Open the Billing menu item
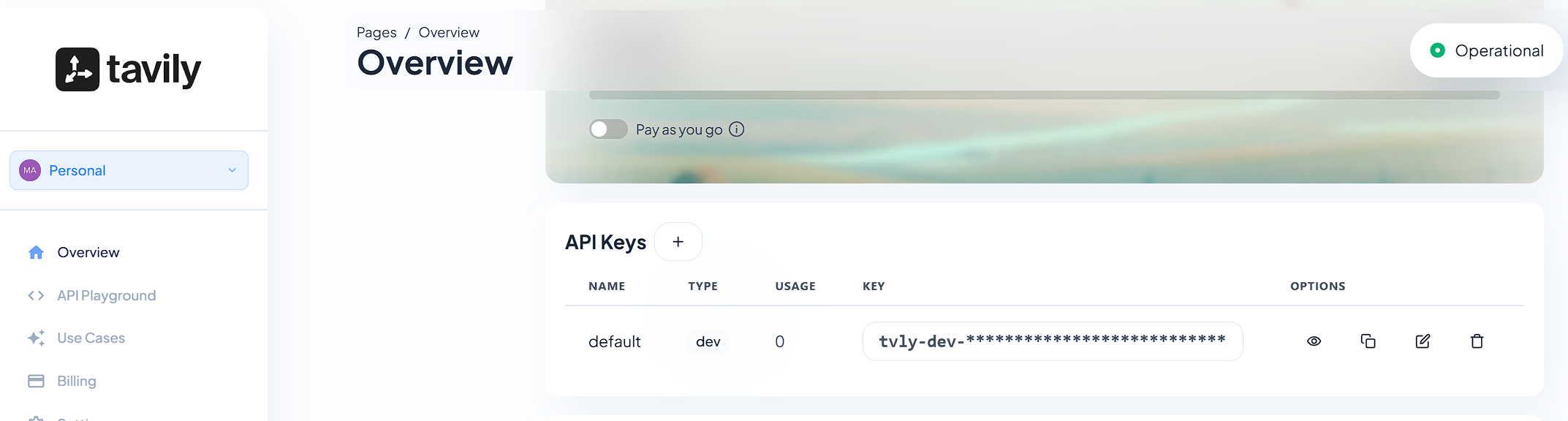The image size is (1568, 421). pyautogui.click(x=77, y=381)
